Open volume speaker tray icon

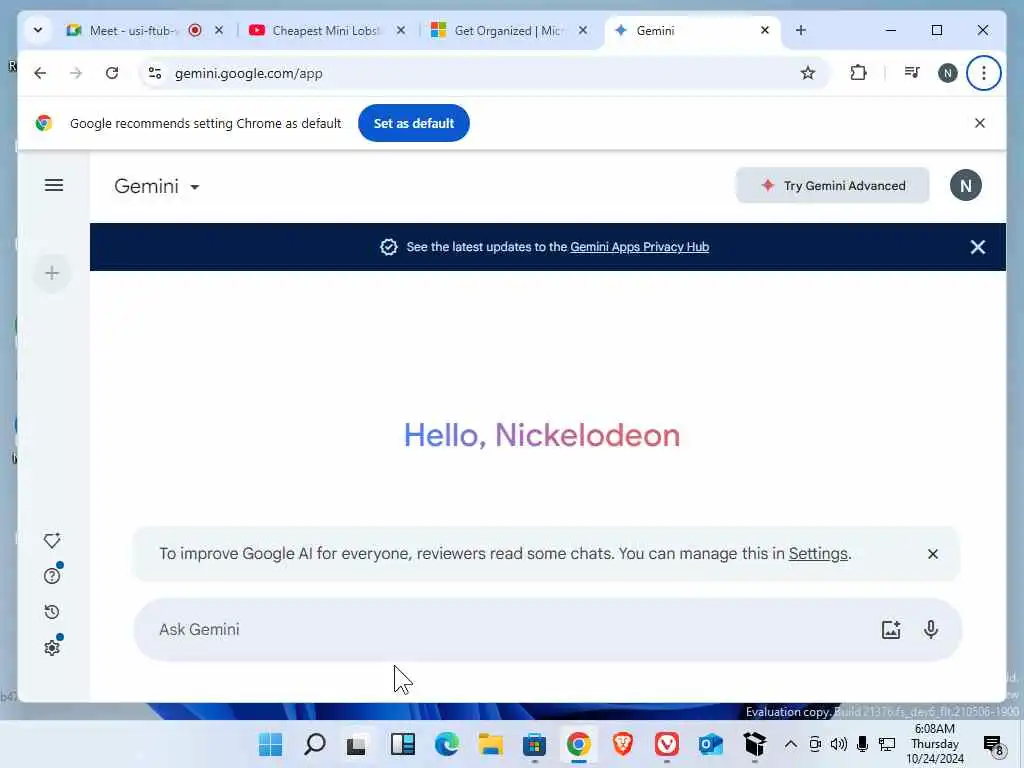click(839, 744)
